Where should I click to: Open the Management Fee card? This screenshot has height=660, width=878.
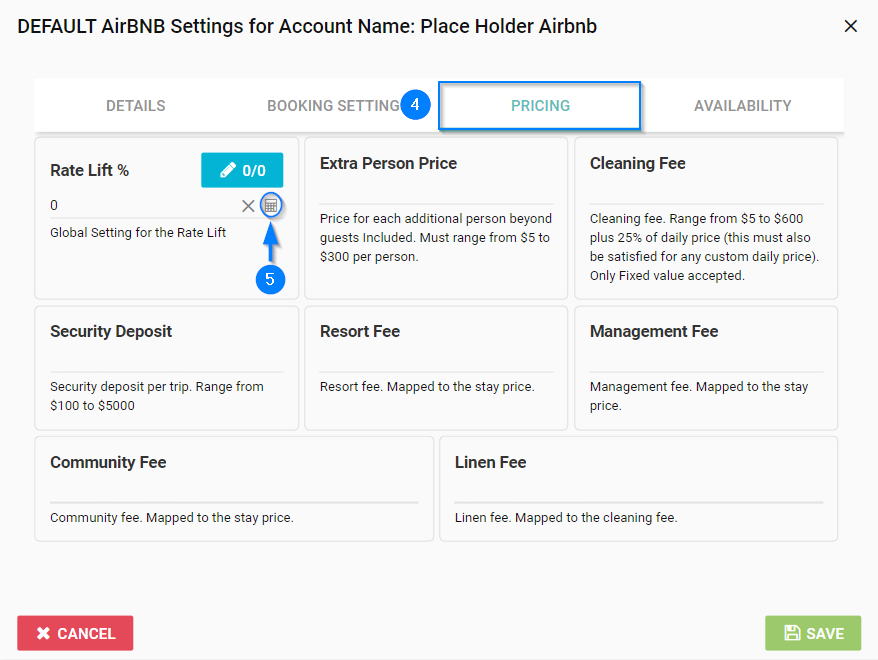[x=706, y=368]
